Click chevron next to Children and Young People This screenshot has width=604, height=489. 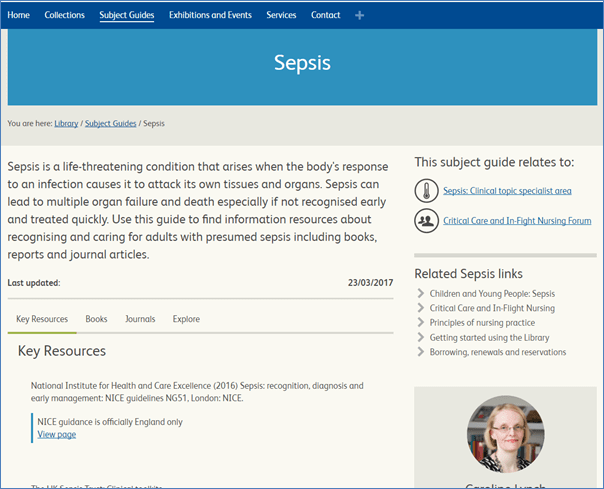coord(420,294)
